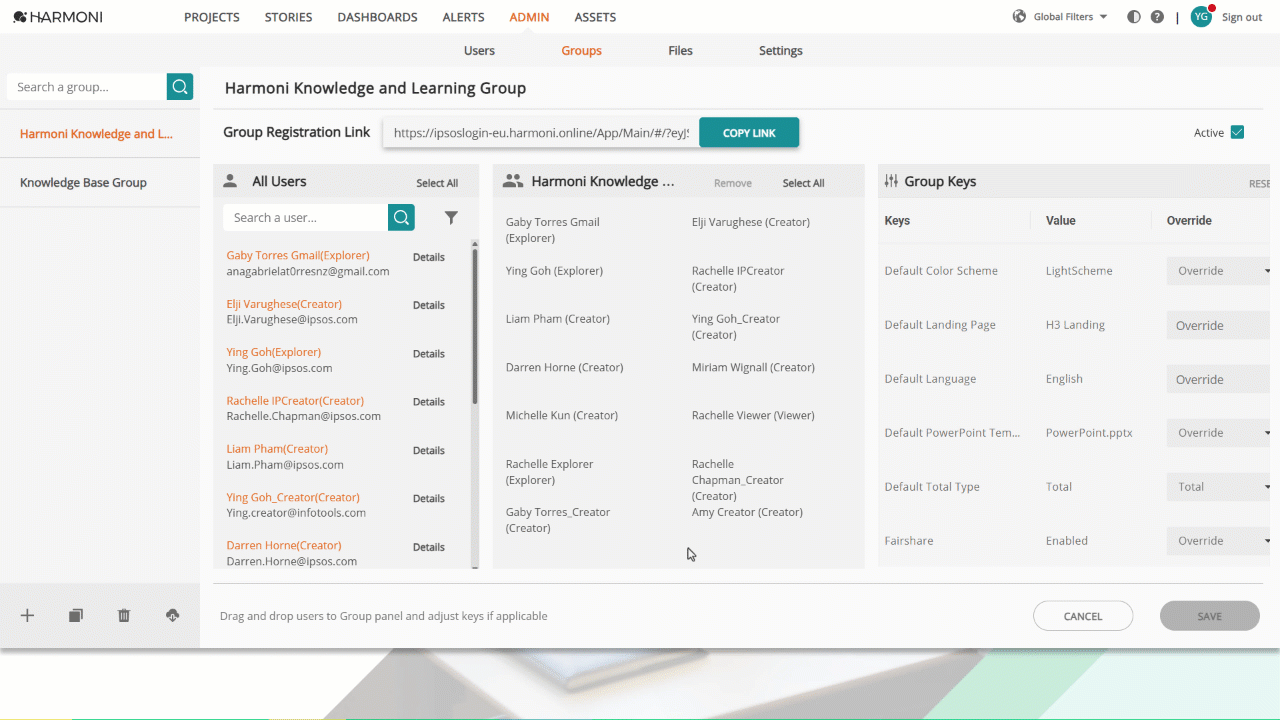Toggle the contrast theme icon
Viewport: 1280px width, 720px height.
pyautogui.click(x=1133, y=17)
